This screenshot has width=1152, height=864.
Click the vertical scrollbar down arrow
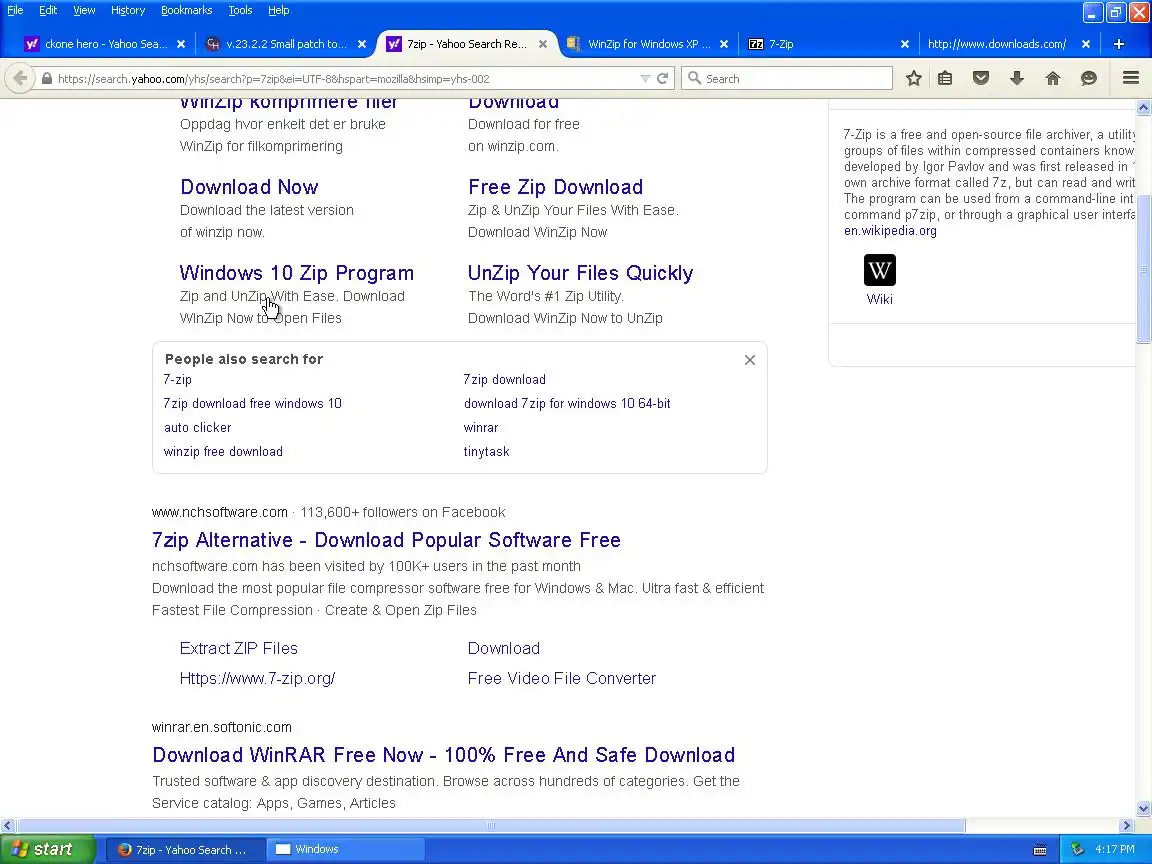coord(1143,809)
